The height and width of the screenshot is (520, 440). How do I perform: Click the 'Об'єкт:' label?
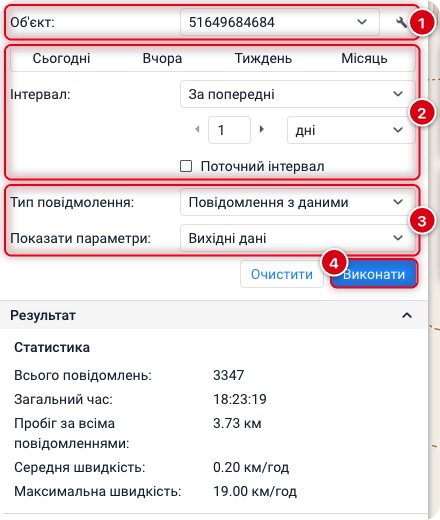coord(32,22)
